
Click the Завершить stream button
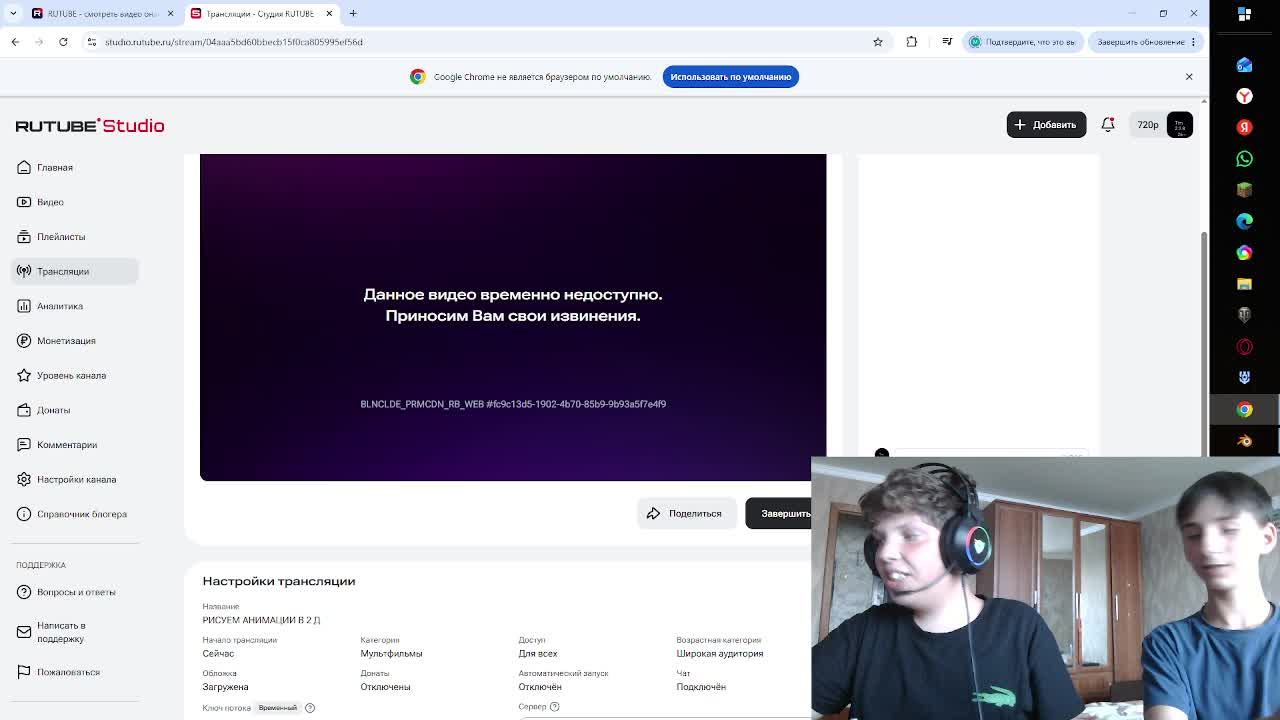[780, 513]
